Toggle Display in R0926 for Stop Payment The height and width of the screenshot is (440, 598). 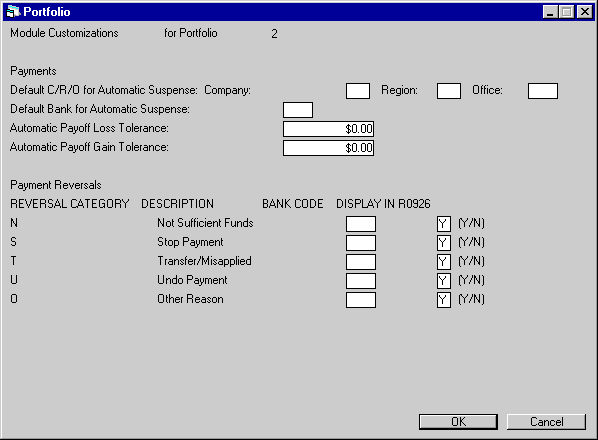[x=444, y=243]
